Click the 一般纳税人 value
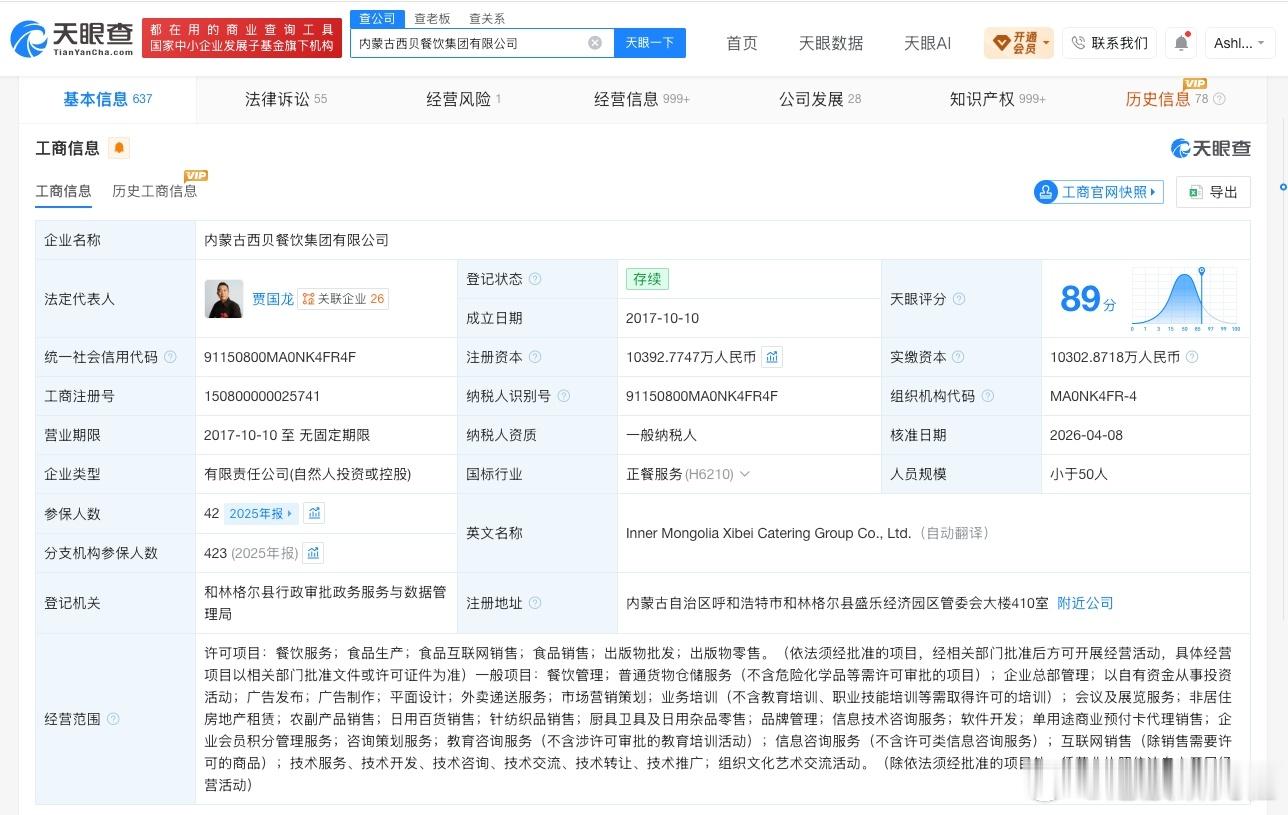The image size is (1288, 815). click(x=661, y=435)
